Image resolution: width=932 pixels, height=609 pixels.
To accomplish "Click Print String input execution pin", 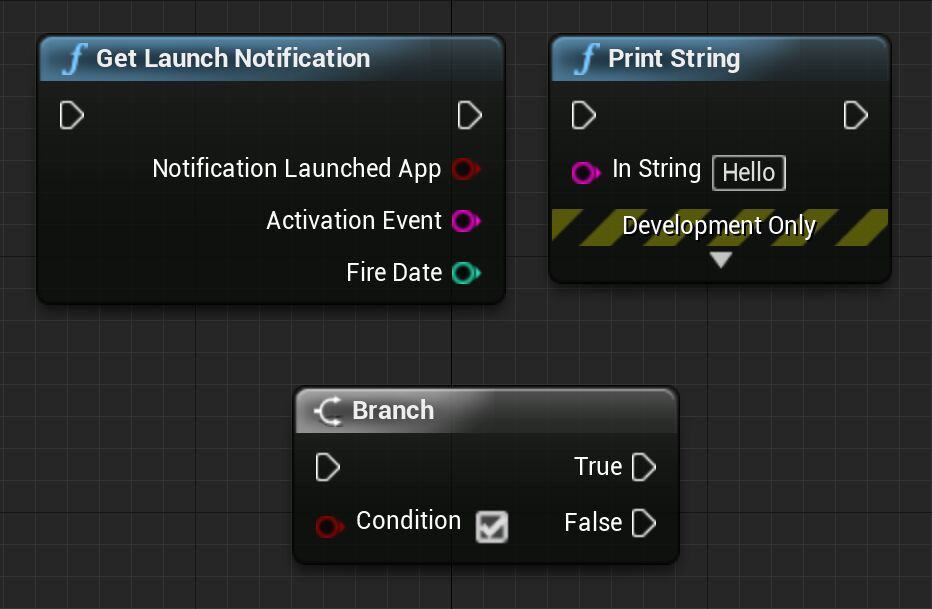I will pyautogui.click(x=583, y=116).
